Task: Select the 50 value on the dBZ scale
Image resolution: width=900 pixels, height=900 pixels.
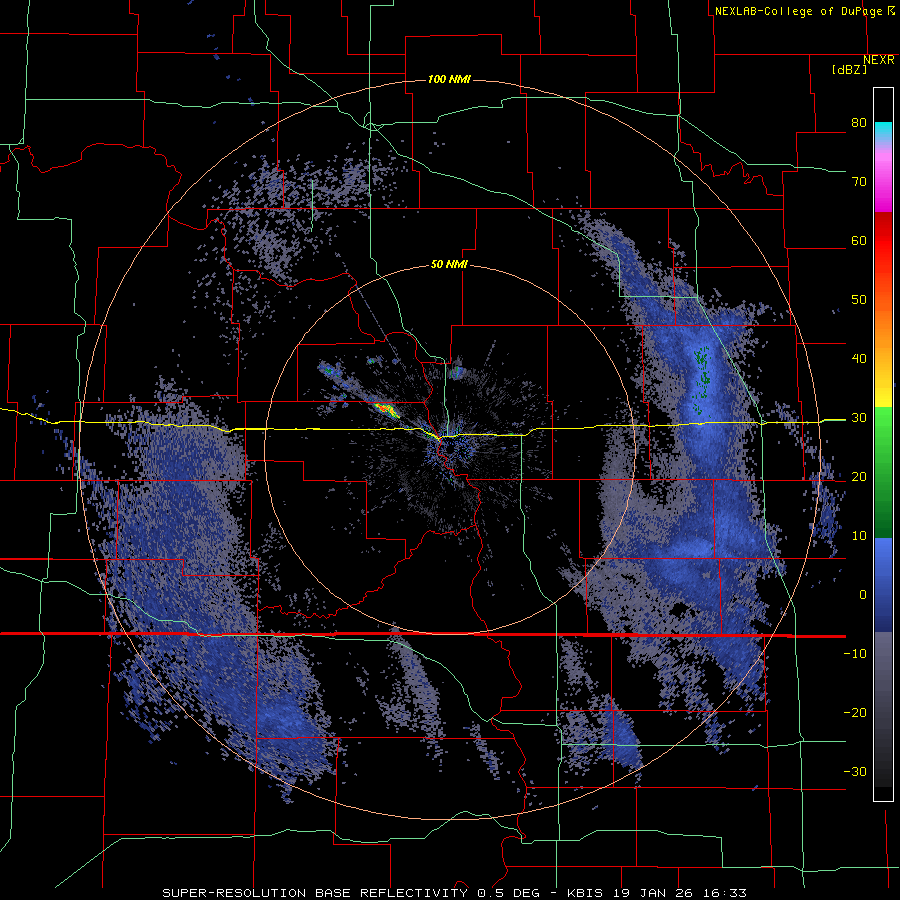Action: pyautogui.click(x=859, y=300)
